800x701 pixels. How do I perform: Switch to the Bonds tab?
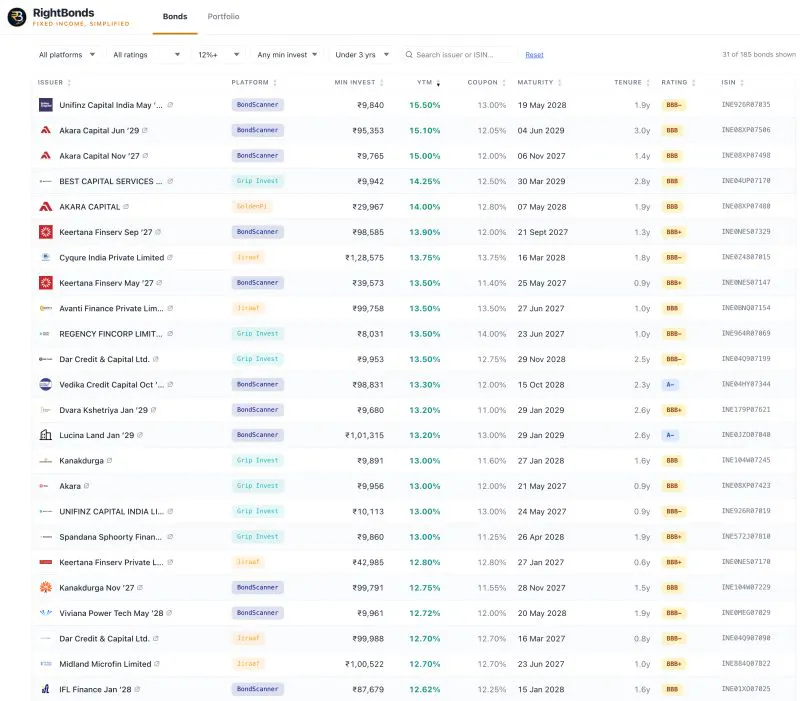tap(175, 16)
